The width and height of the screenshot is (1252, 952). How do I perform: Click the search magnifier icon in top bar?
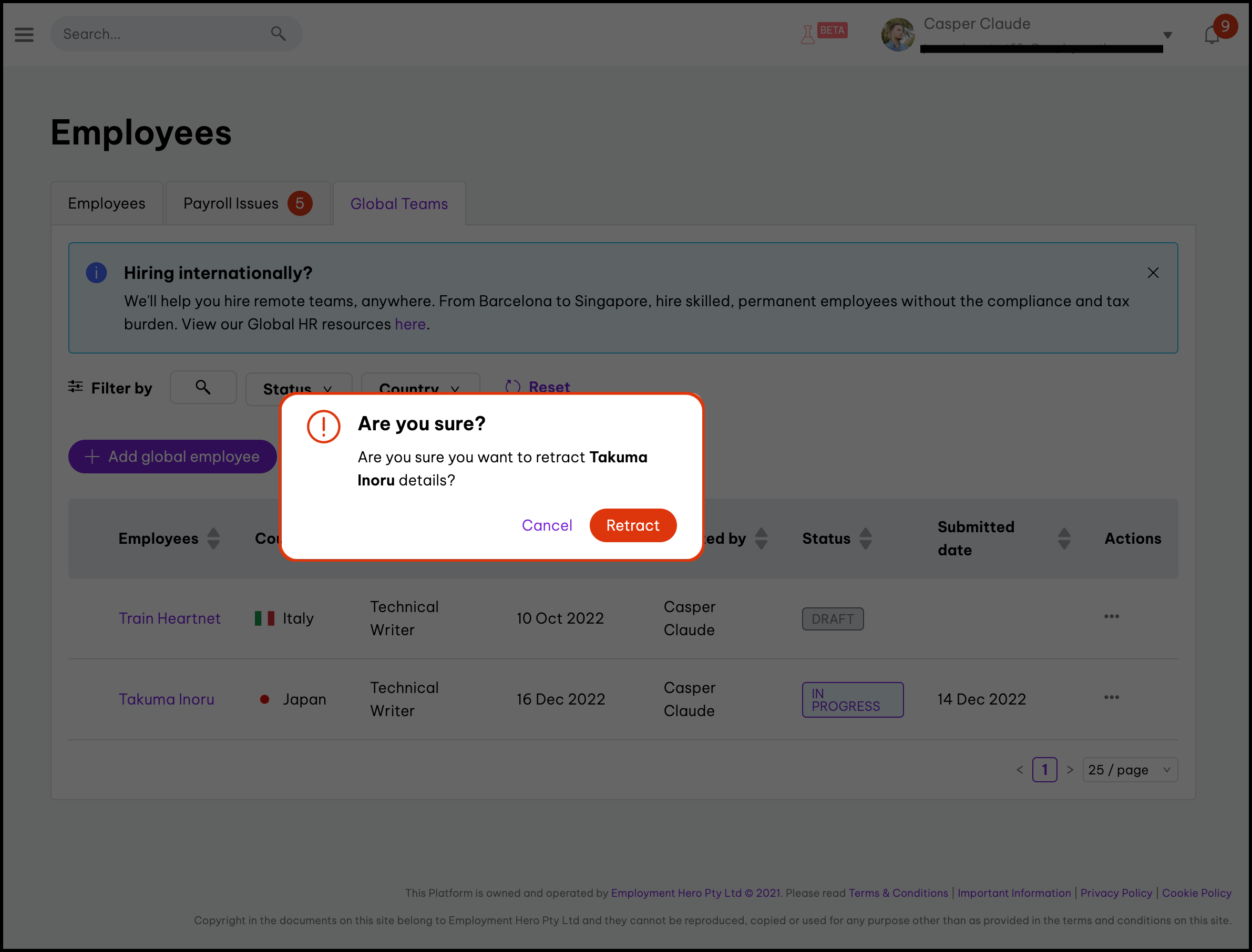tap(278, 34)
